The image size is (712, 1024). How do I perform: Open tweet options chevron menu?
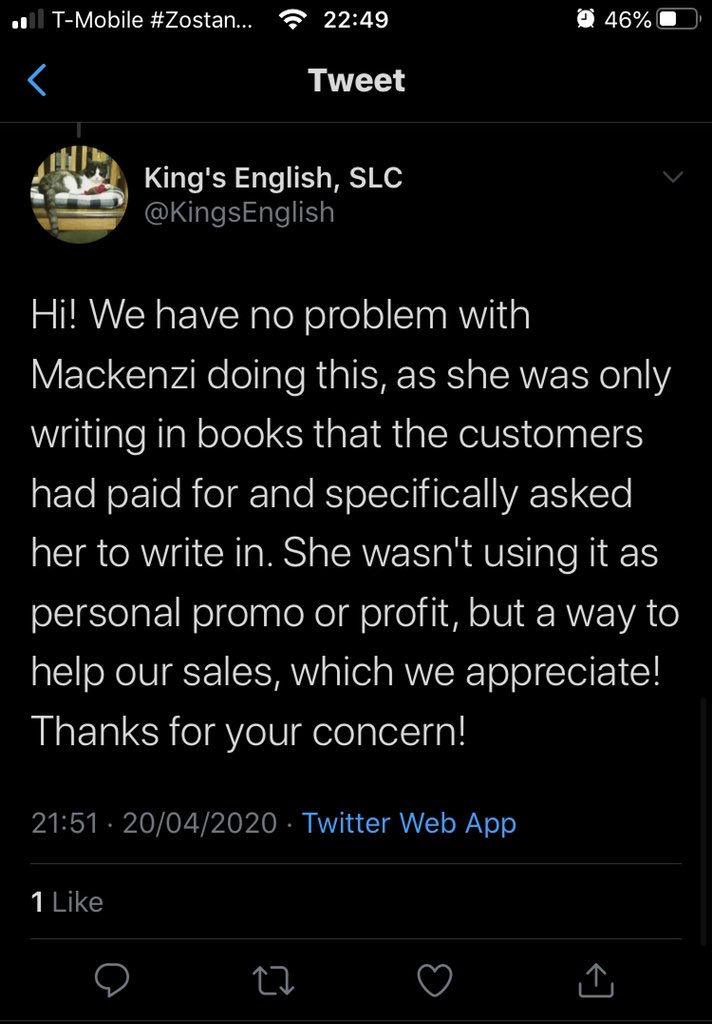click(x=673, y=178)
